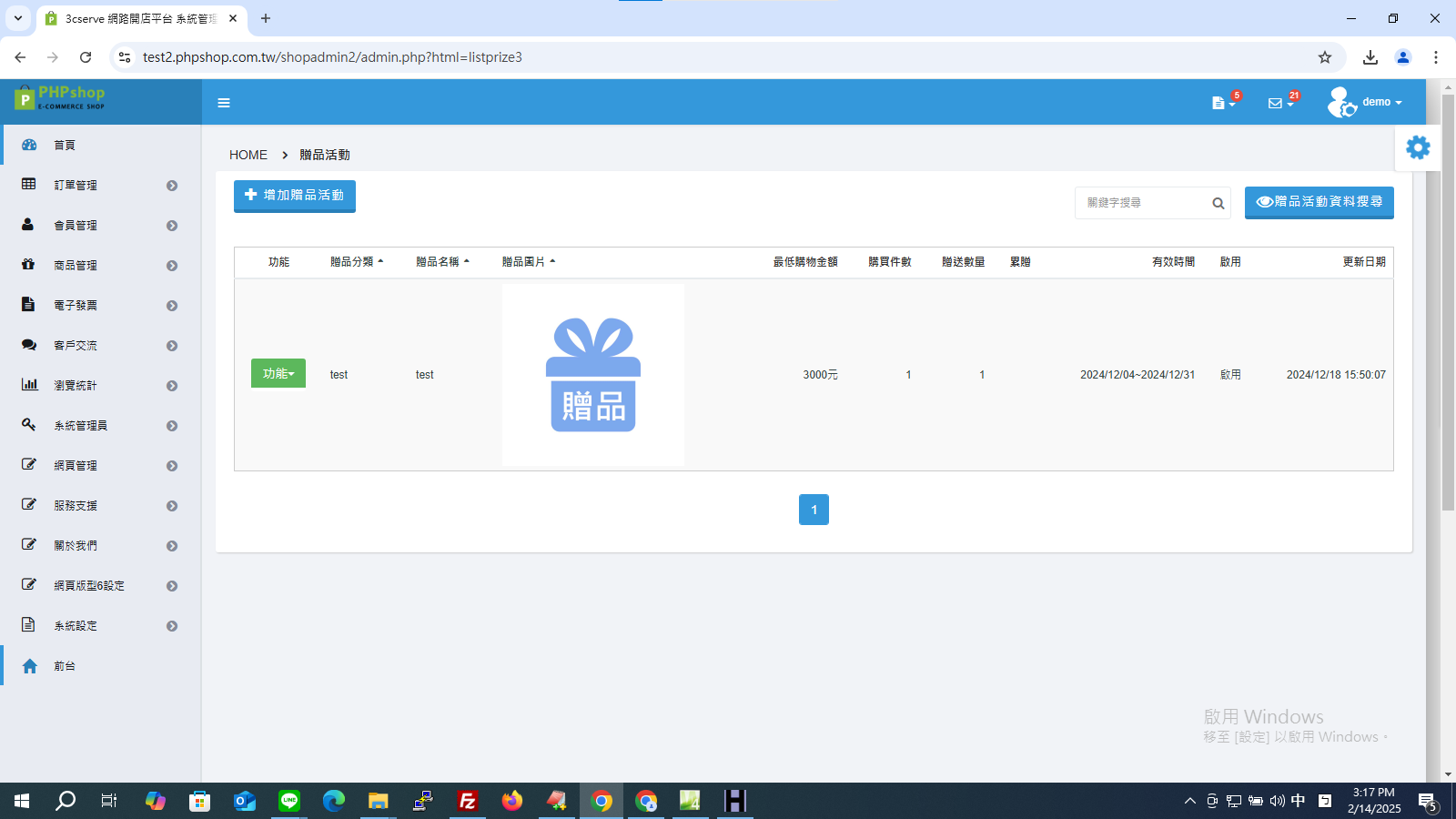This screenshot has width=1456, height=819.
Task: Open FileZilla from the taskbar
Action: pos(468,801)
